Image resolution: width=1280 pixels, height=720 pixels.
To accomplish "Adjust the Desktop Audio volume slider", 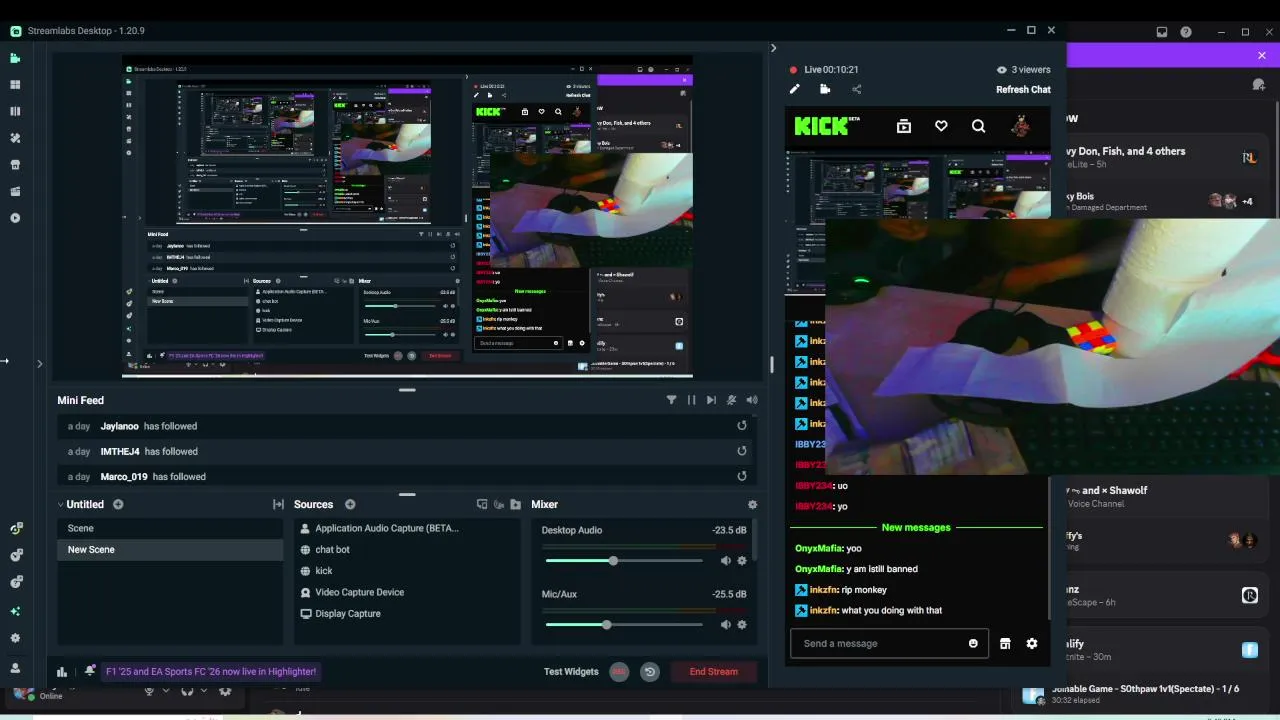I will point(624,561).
